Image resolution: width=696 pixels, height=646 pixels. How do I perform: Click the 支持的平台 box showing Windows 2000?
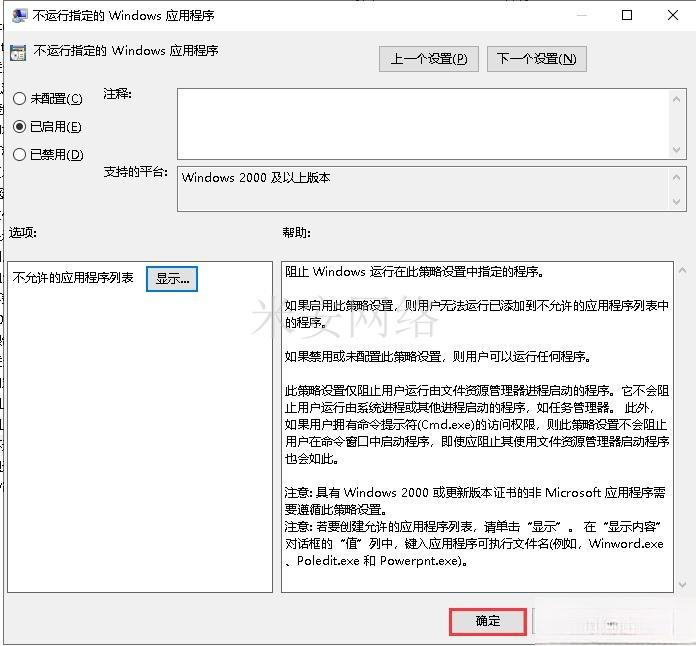424,189
